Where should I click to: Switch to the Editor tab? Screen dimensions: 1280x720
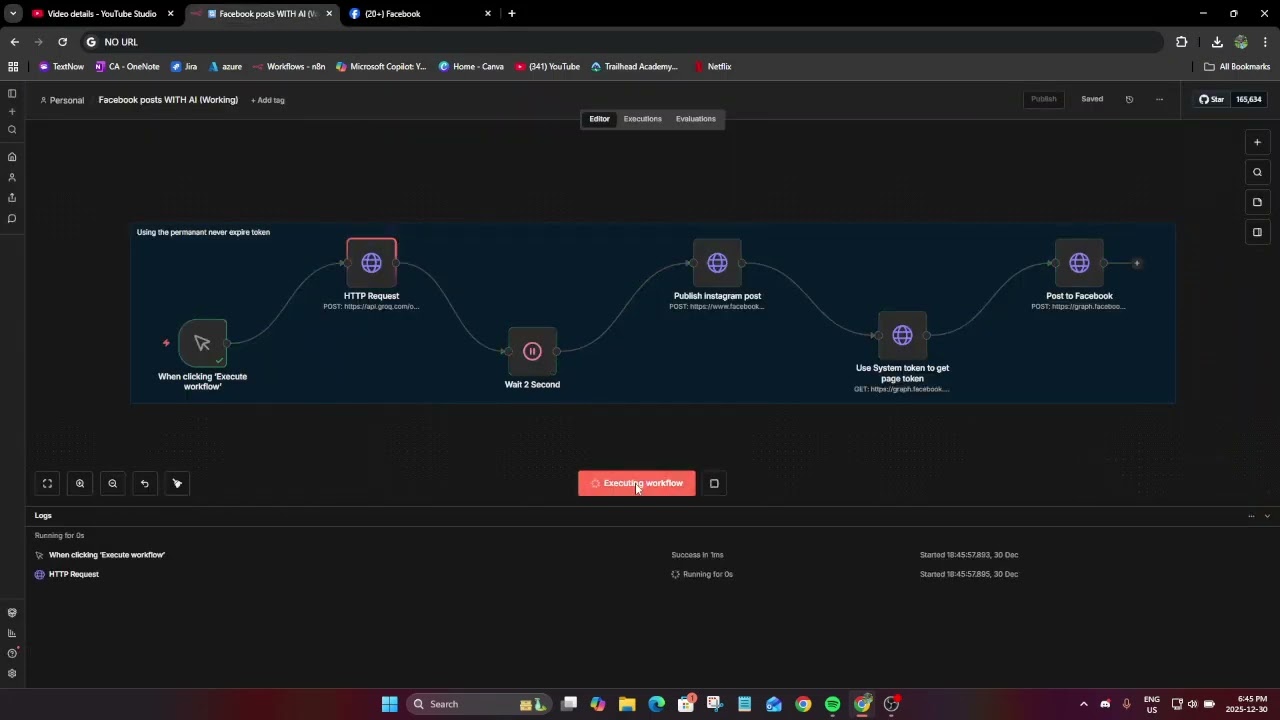point(599,119)
